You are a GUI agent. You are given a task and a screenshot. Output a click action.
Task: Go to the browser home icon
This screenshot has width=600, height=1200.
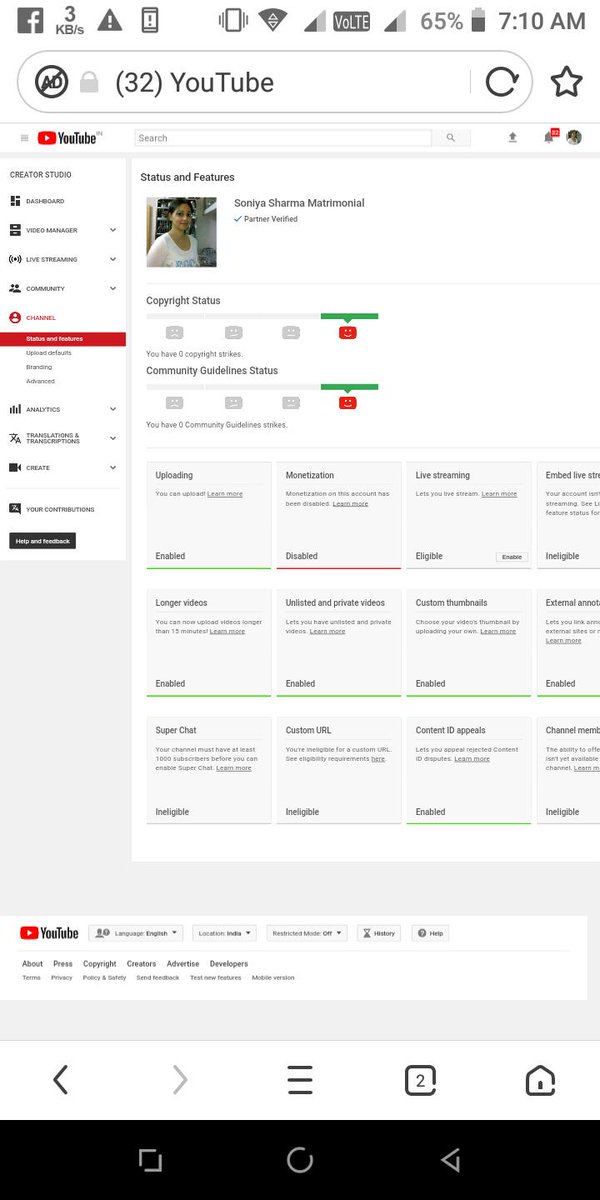tap(540, 1079)
